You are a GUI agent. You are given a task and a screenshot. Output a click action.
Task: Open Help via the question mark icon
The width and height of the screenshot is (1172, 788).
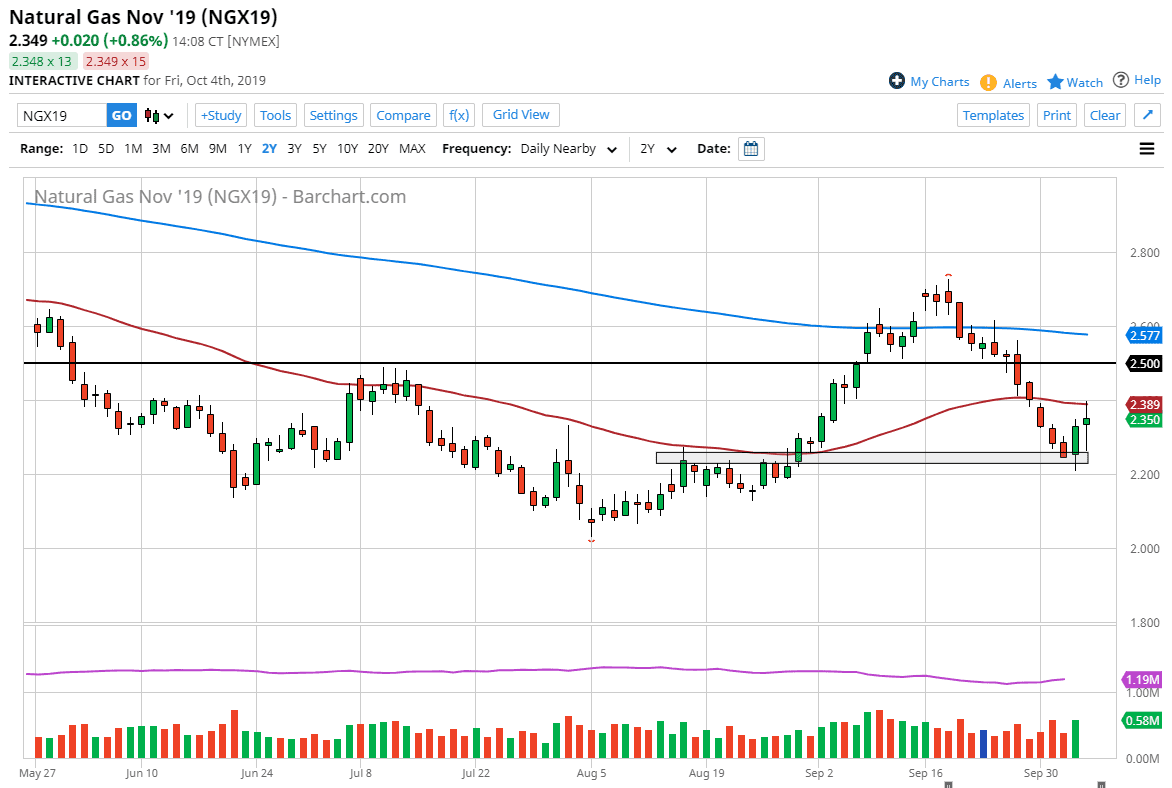click(x=1121, y=80)
